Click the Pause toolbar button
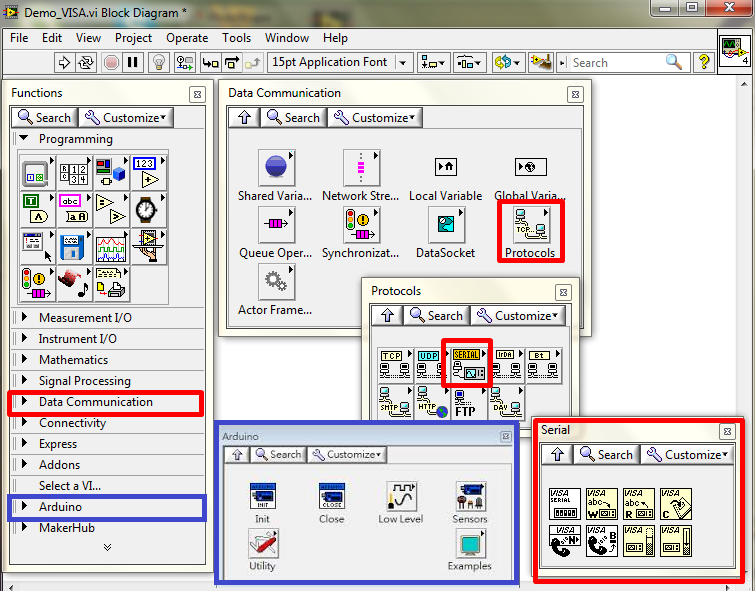755x593 pixels. [132, 63]
